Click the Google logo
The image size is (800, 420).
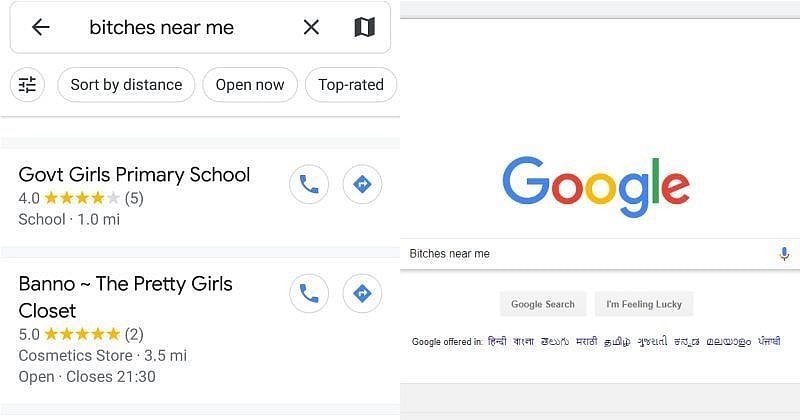click(x=596, y=188)
